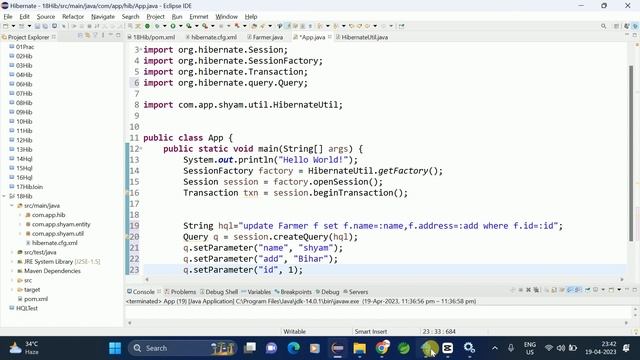Click the volume icon in system tray

(x=561, y=348)
